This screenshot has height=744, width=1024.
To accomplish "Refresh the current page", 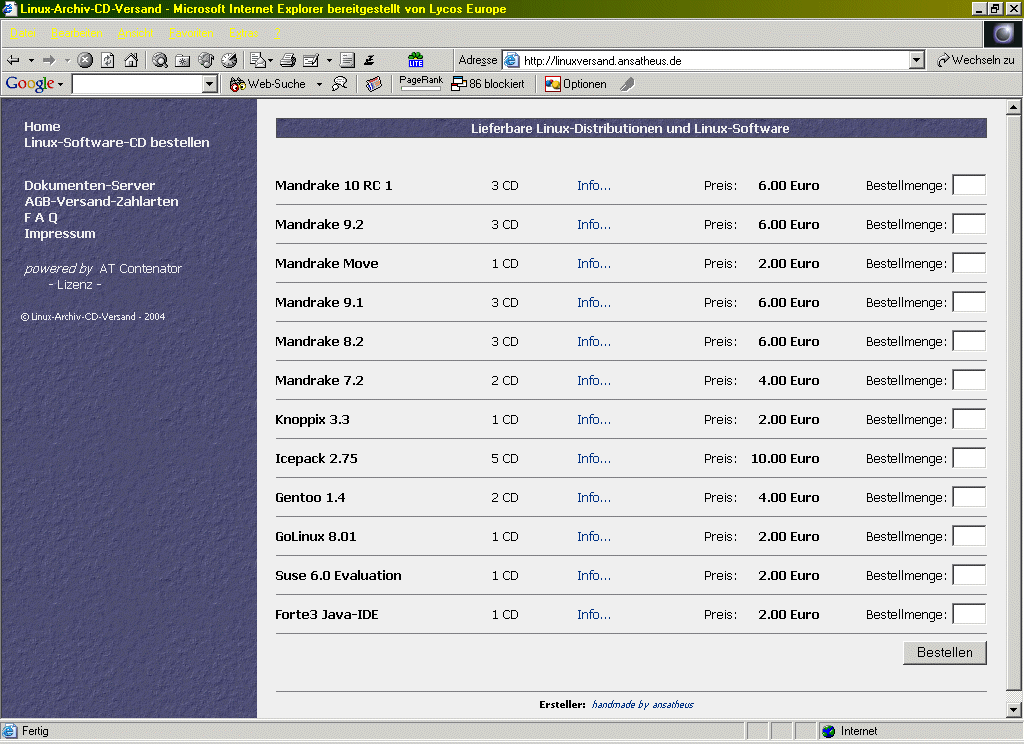I will pos(108,60).
